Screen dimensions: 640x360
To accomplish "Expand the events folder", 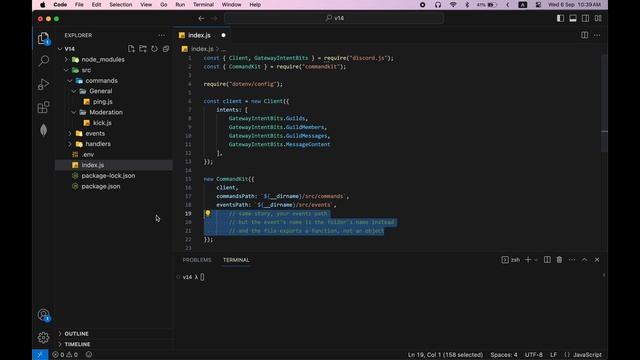I will pos(70,133).
